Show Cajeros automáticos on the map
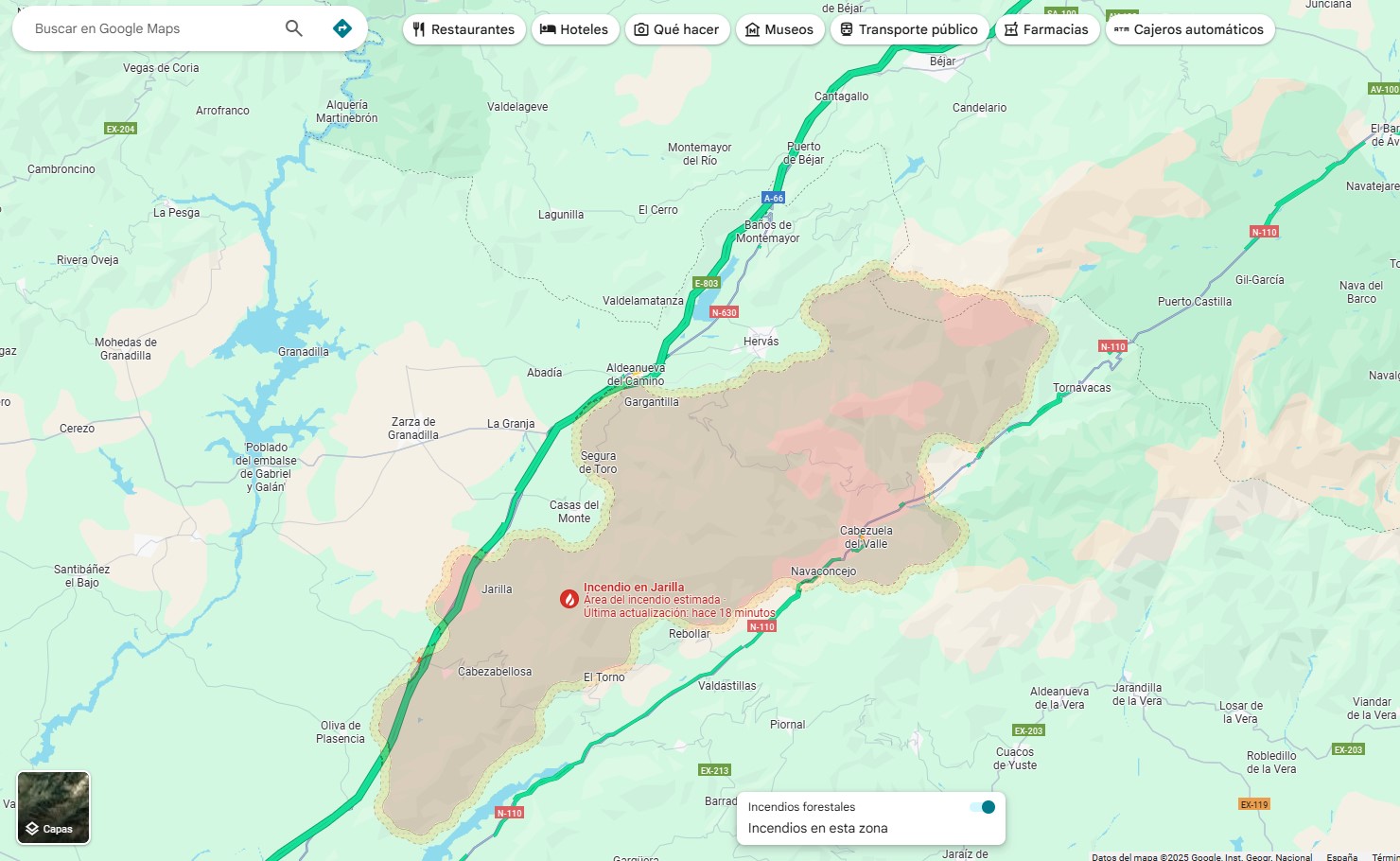 tap(1190, 29)
